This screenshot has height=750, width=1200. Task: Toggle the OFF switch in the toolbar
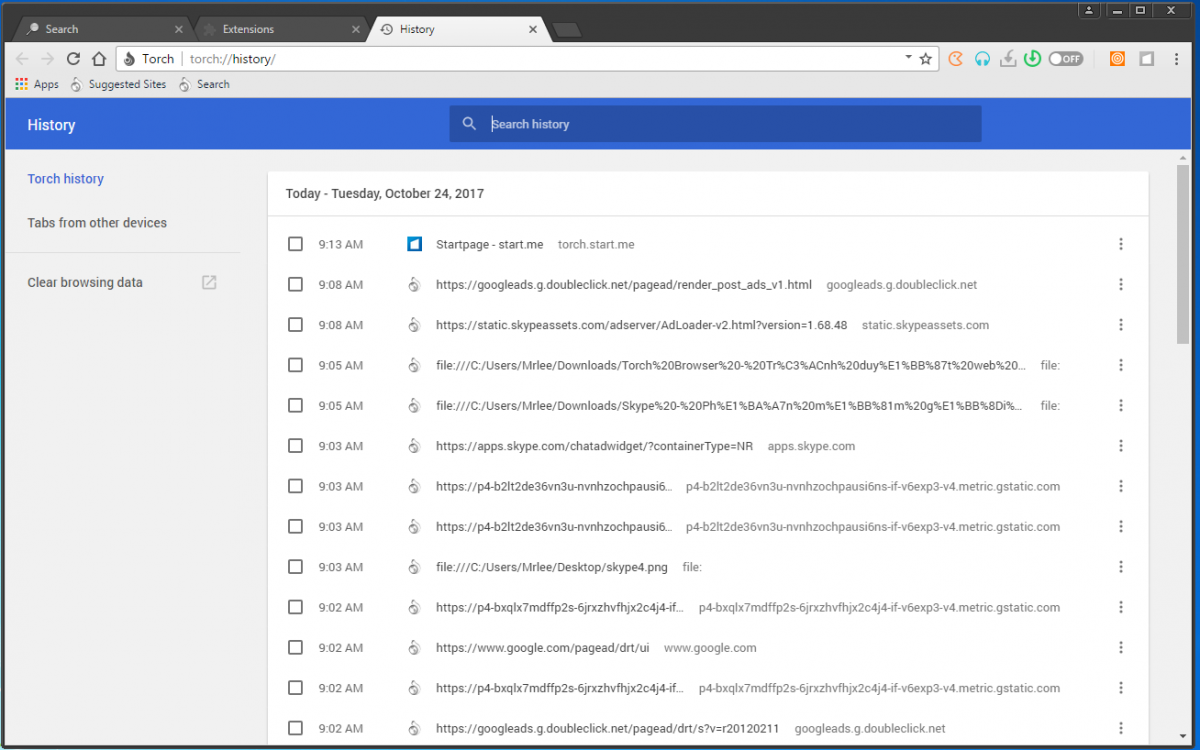coord(1065,59)
